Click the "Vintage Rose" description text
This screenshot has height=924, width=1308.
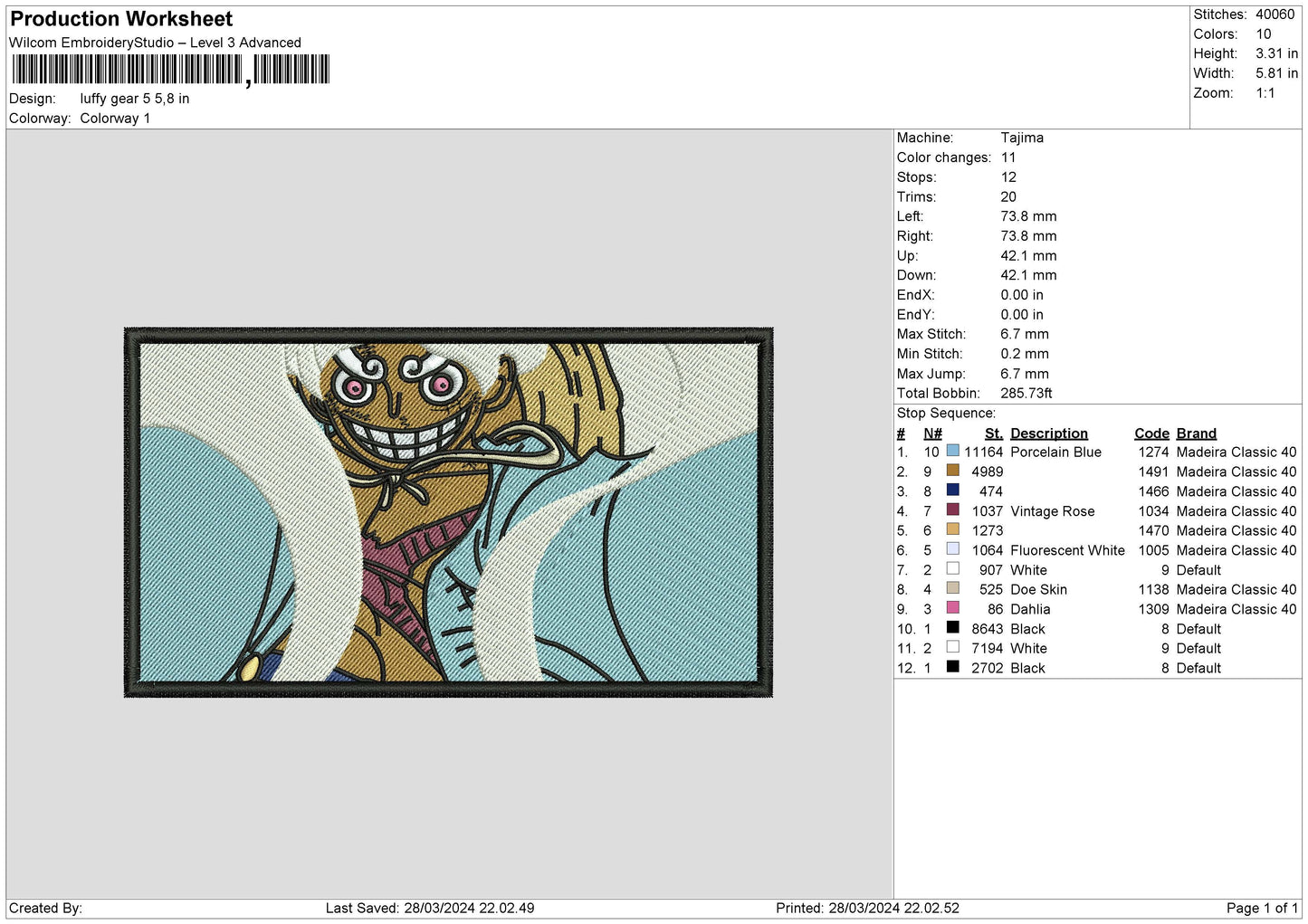click(1053, 512)
